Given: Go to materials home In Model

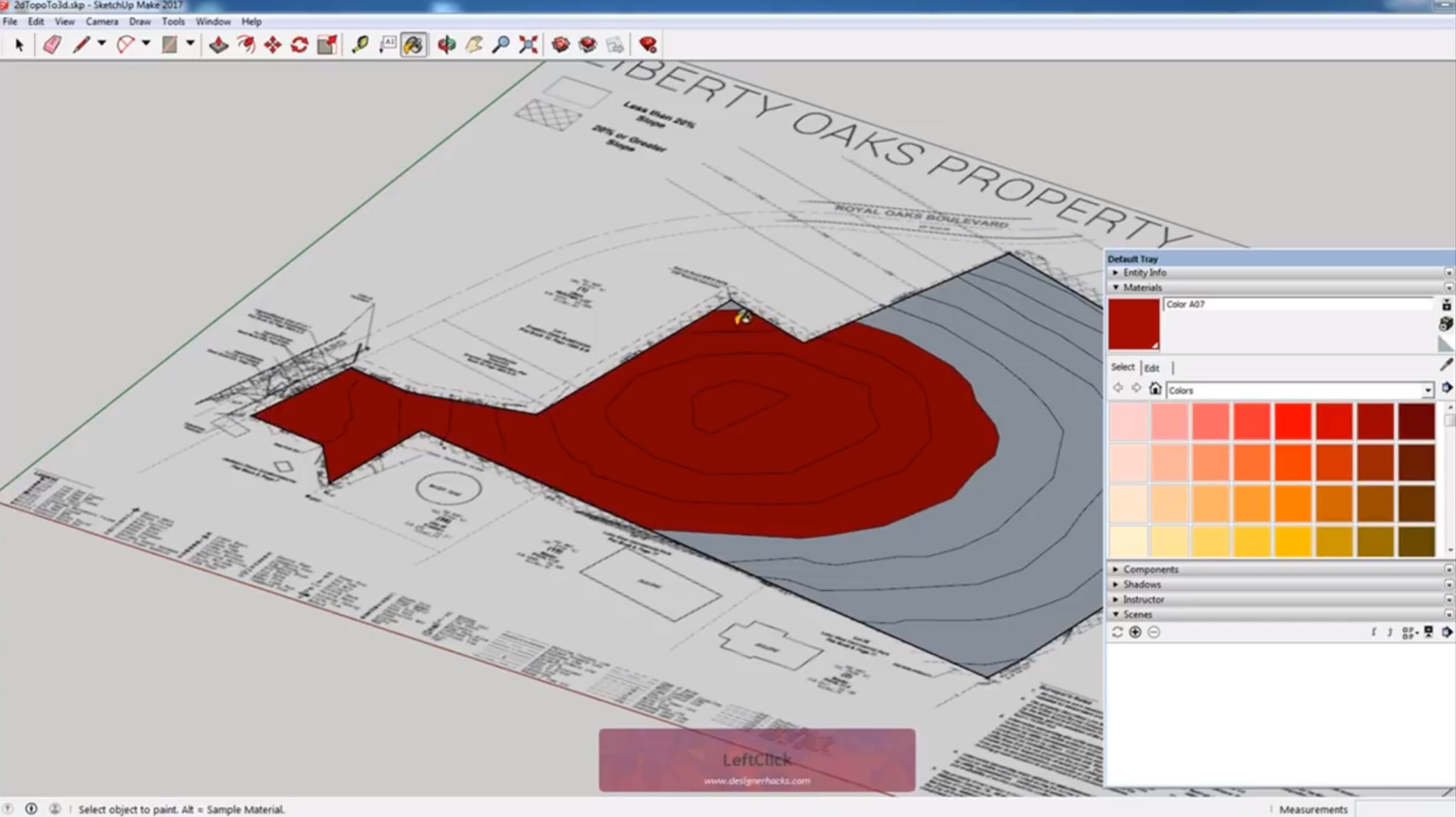Looking at the screenshot, I should 1155,389.
